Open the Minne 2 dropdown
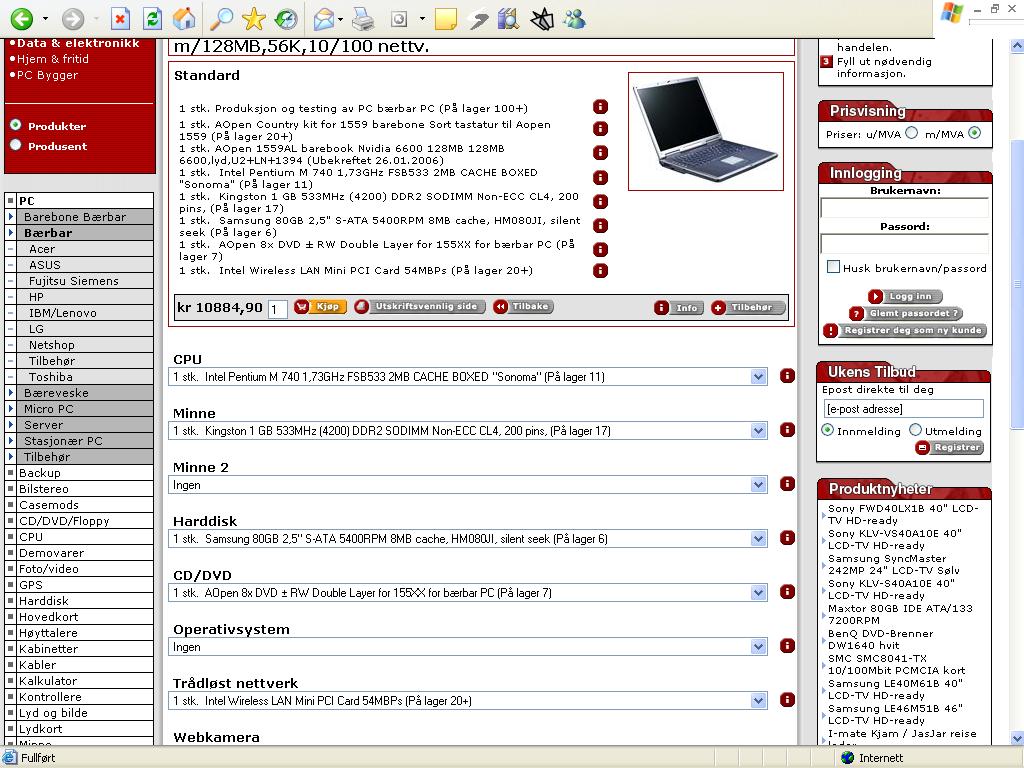Image resolution: width=1024 pixels, height=768 pixels. tap(468, 485)
